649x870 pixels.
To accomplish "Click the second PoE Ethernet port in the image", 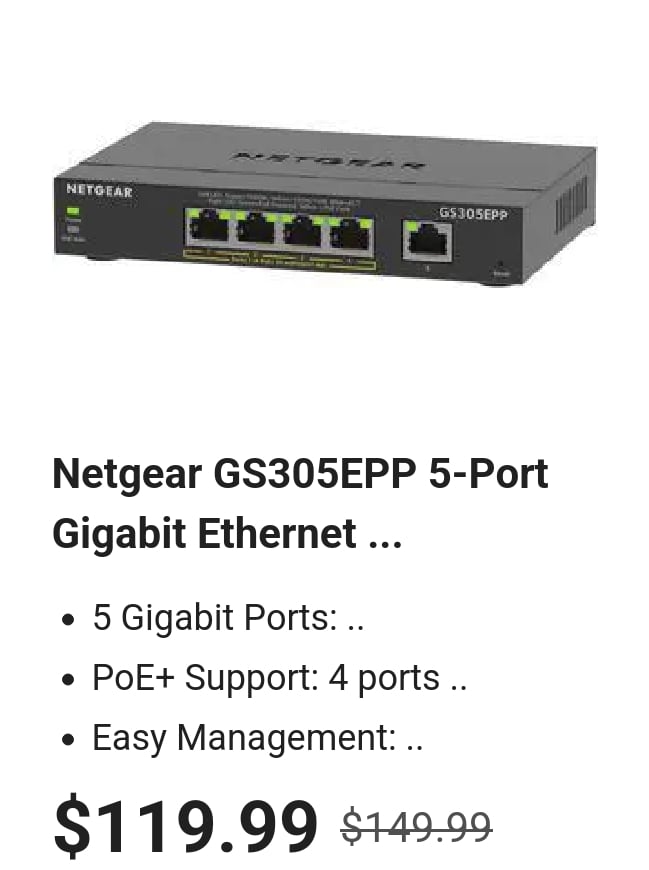I will pyautogui.click(x=255, y=229).
